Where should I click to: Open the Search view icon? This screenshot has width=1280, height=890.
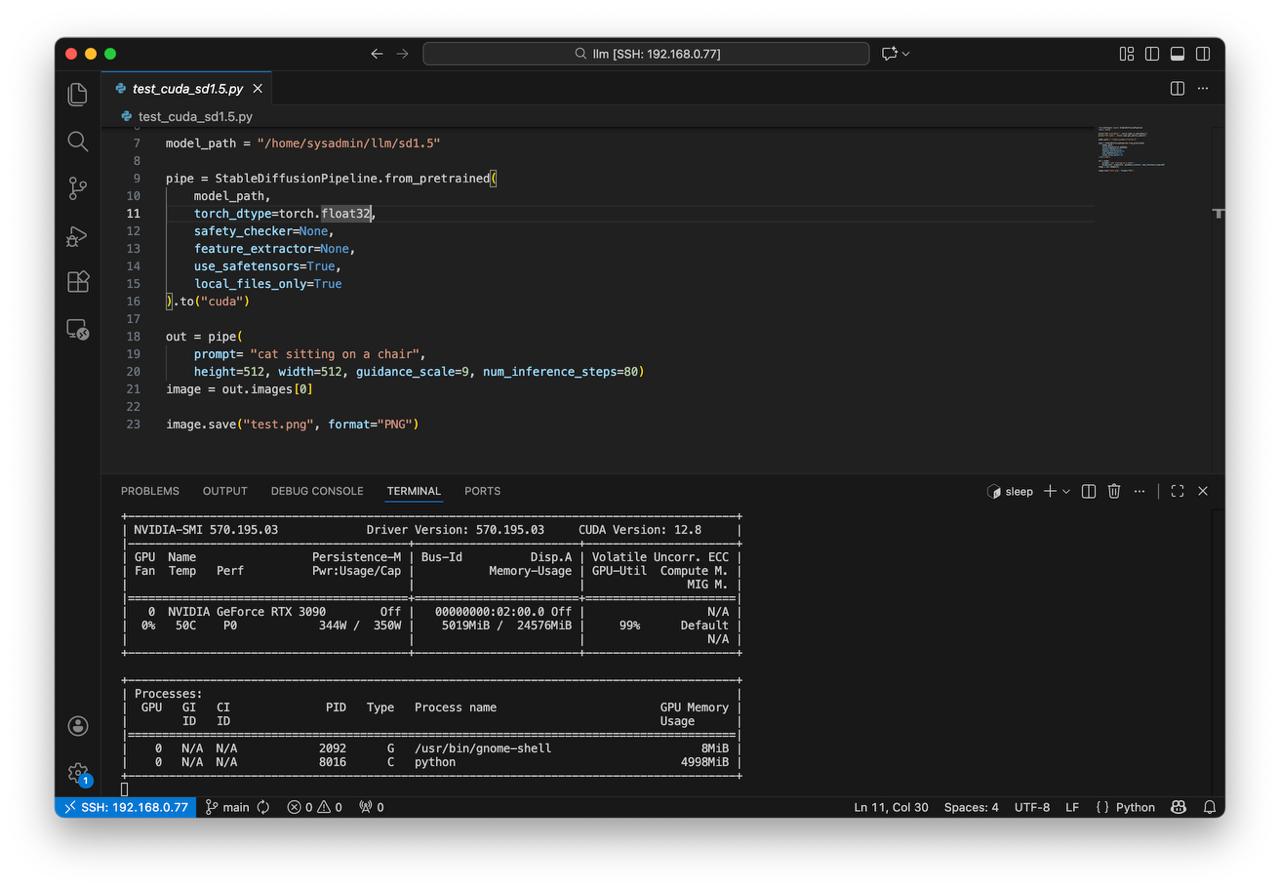point(78,142)
